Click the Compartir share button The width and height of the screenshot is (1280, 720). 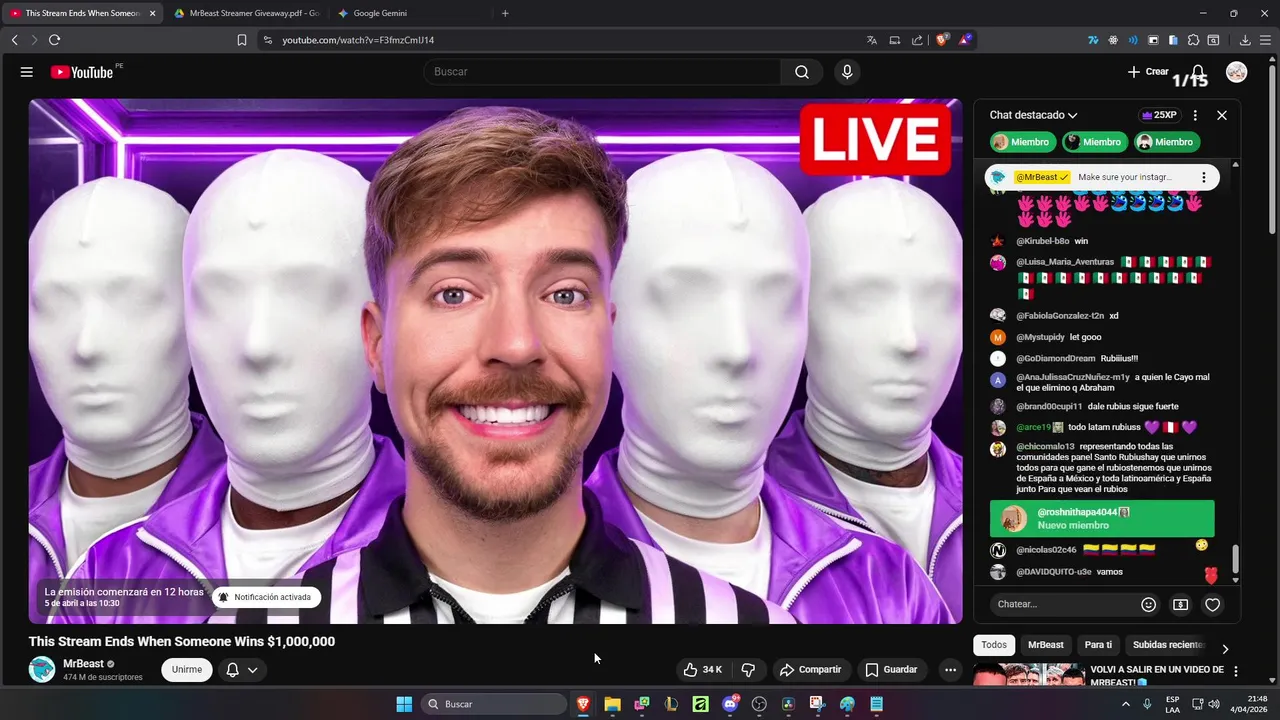click(x=811, y=670)
